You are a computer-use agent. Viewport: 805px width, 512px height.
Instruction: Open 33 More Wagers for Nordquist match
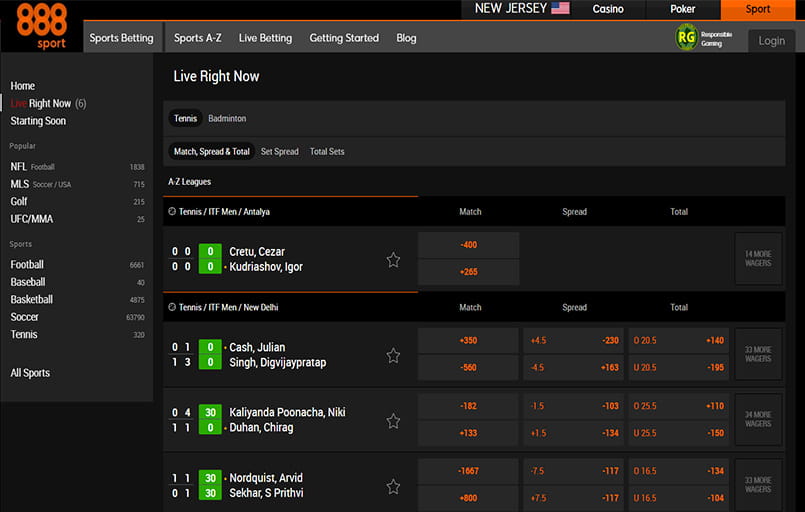758,485
